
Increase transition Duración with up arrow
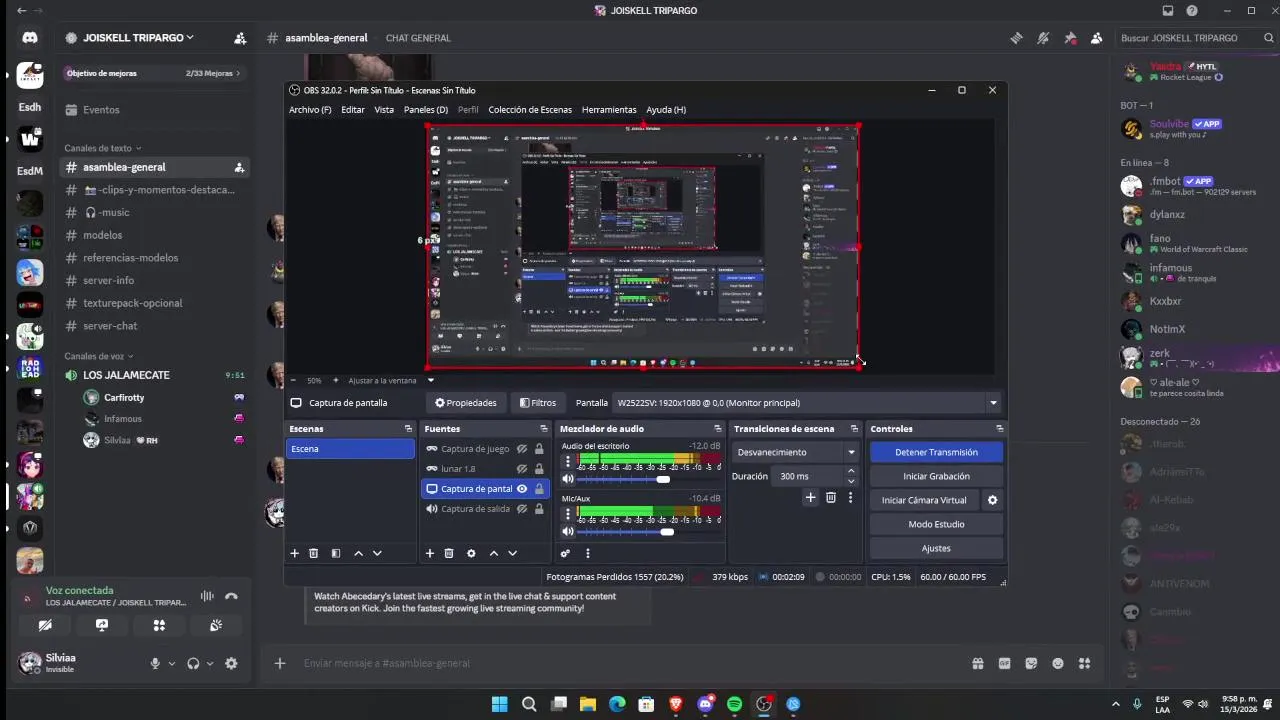click(851, 471)
